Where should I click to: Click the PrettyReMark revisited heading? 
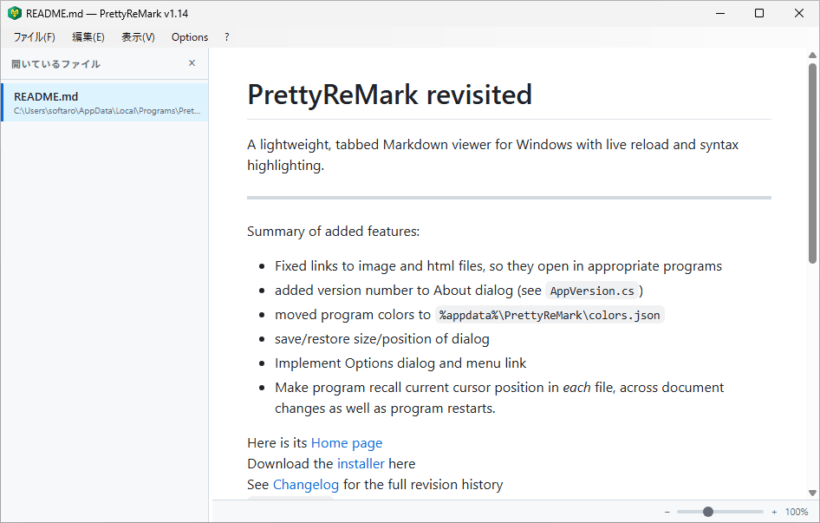click(x=390, y=95)
